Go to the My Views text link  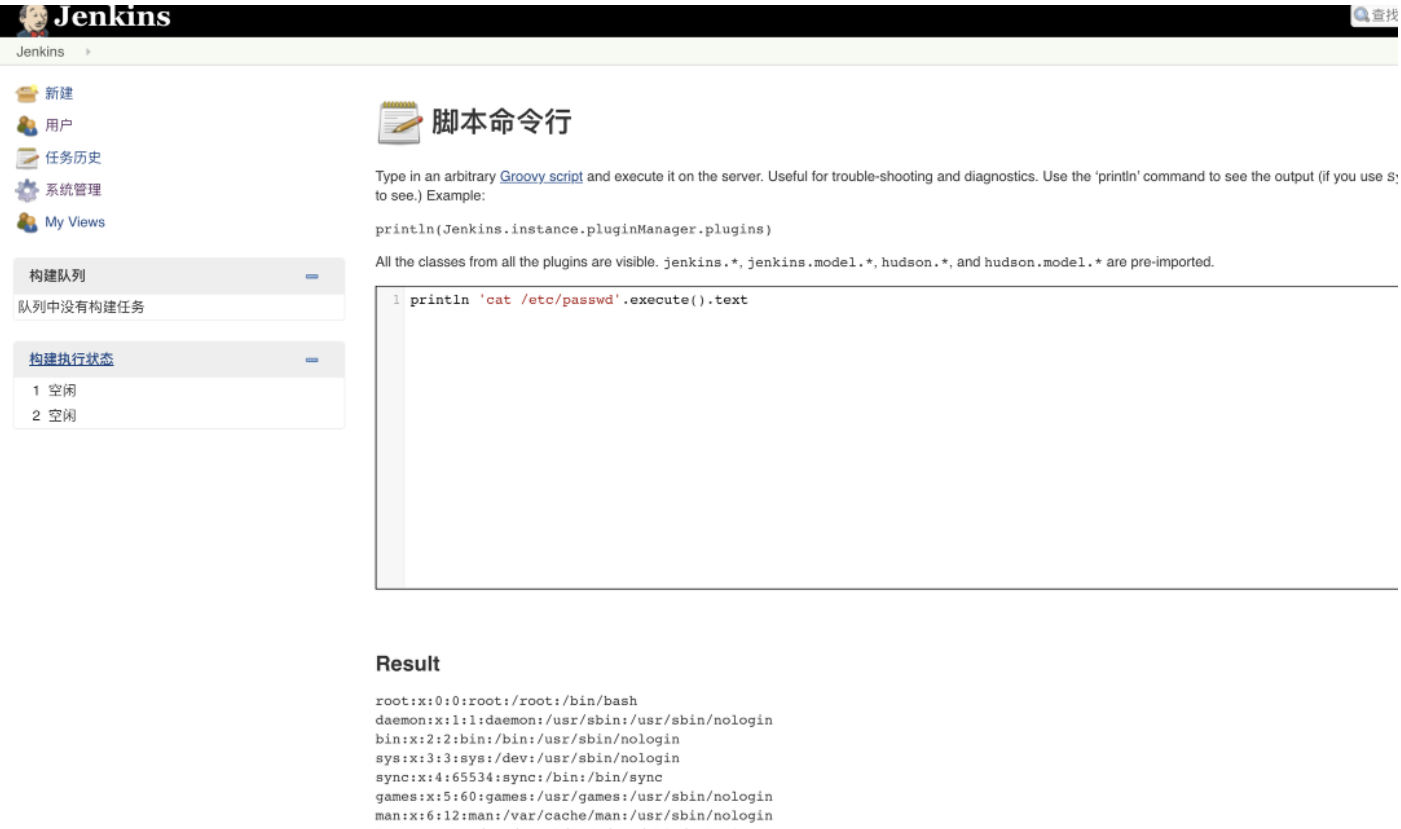(76, 222)
